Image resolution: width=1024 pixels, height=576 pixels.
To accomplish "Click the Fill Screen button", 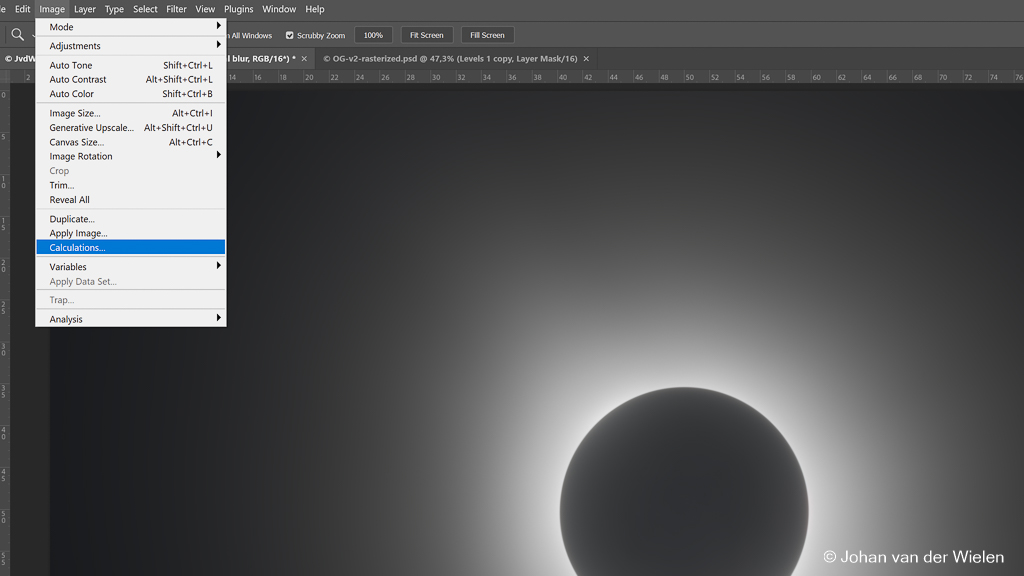I will click(487, 35).
